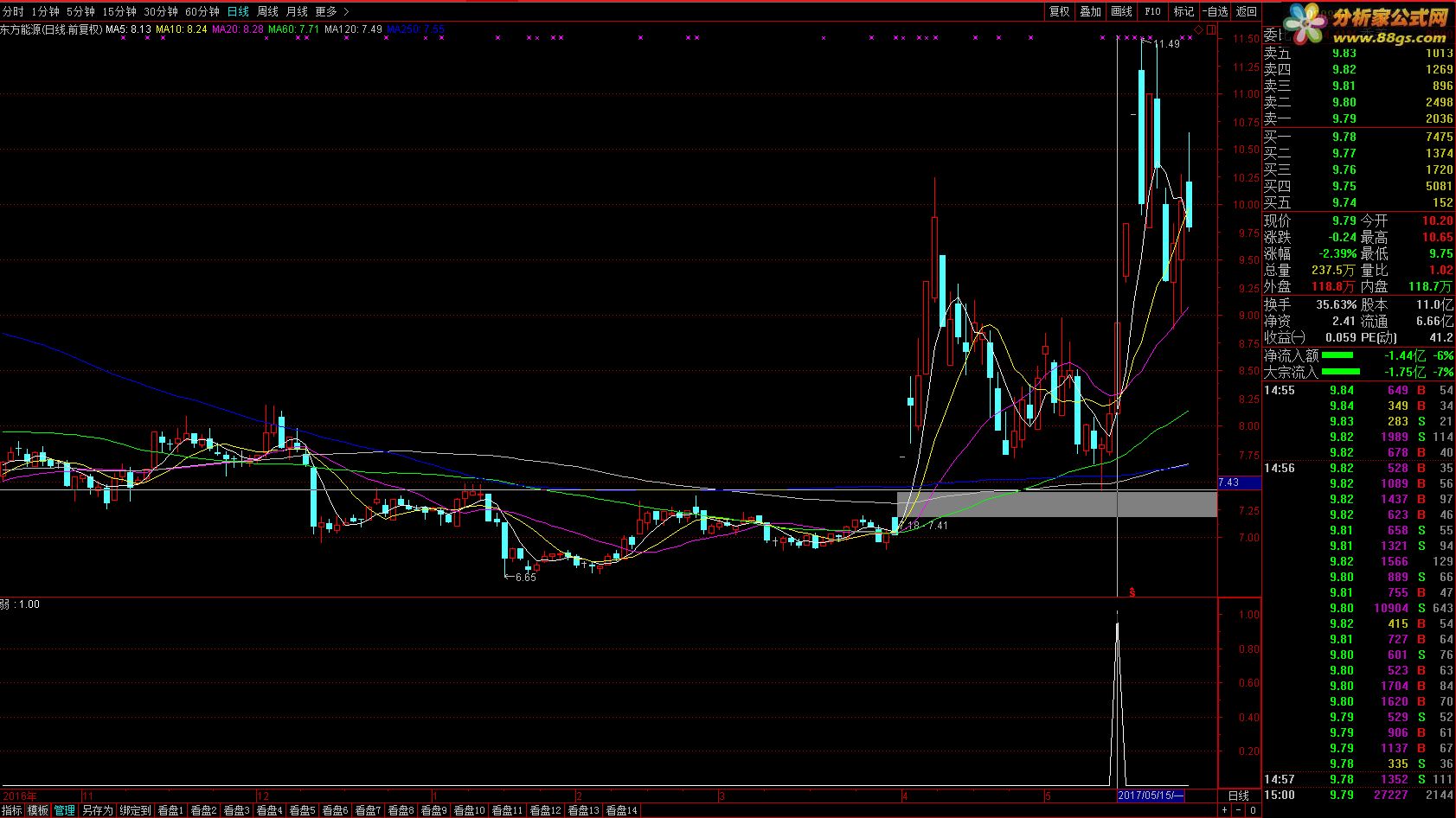1456x818 pixels.
Task: Select the 5分钟 timeframe
Action: point(80,11)
